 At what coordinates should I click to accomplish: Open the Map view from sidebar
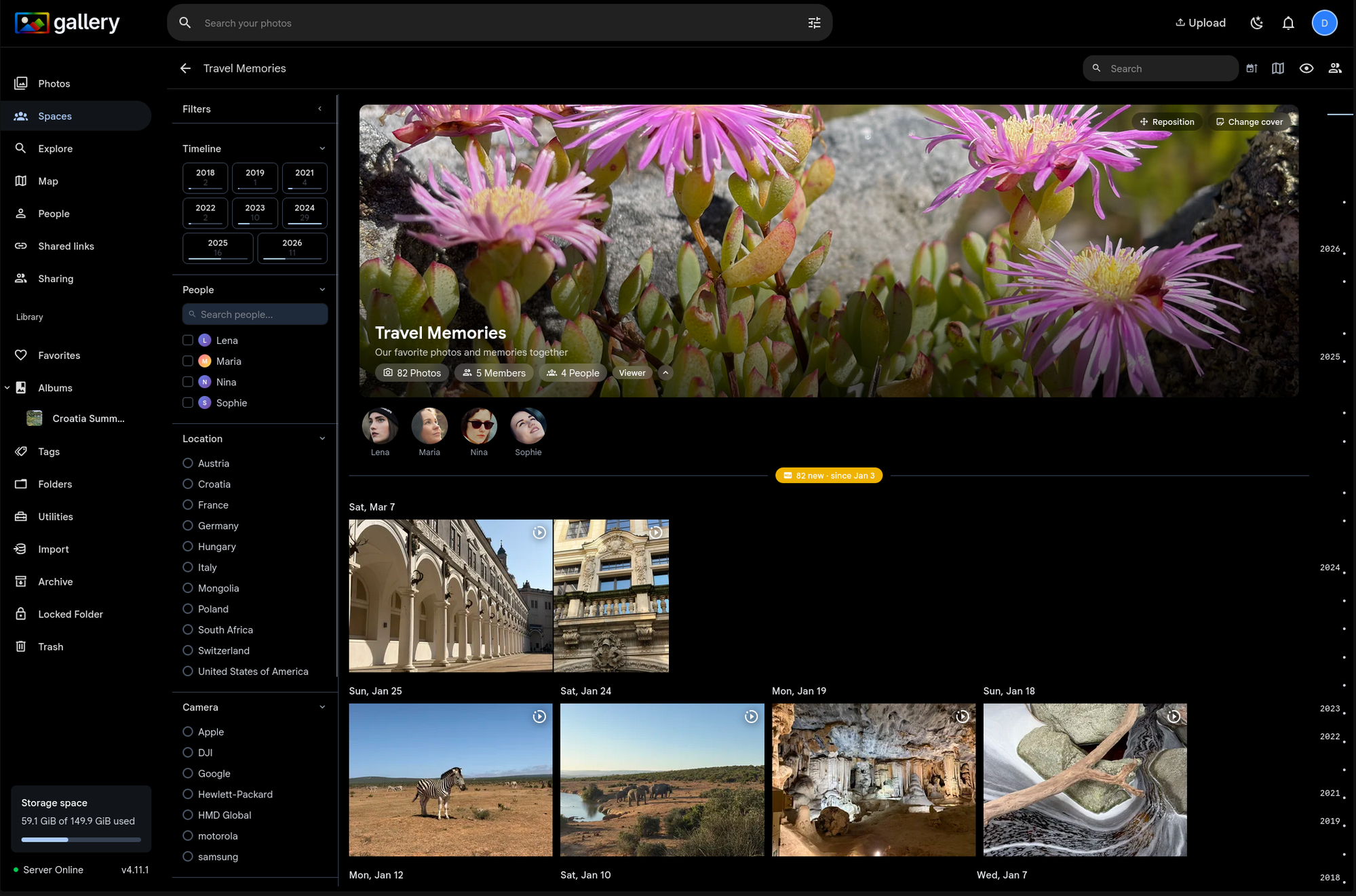coord(48,181)
